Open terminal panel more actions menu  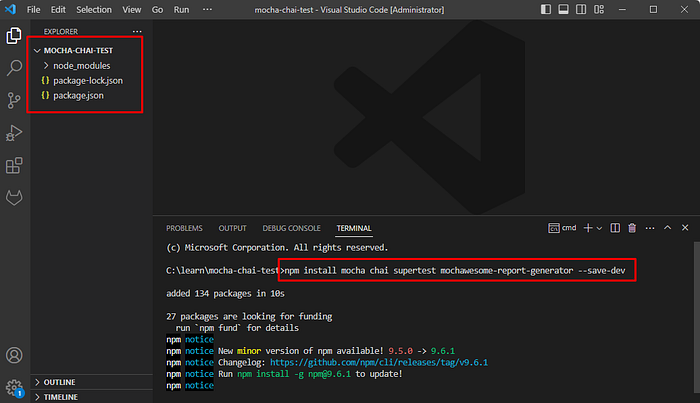(x=650, y=228)
